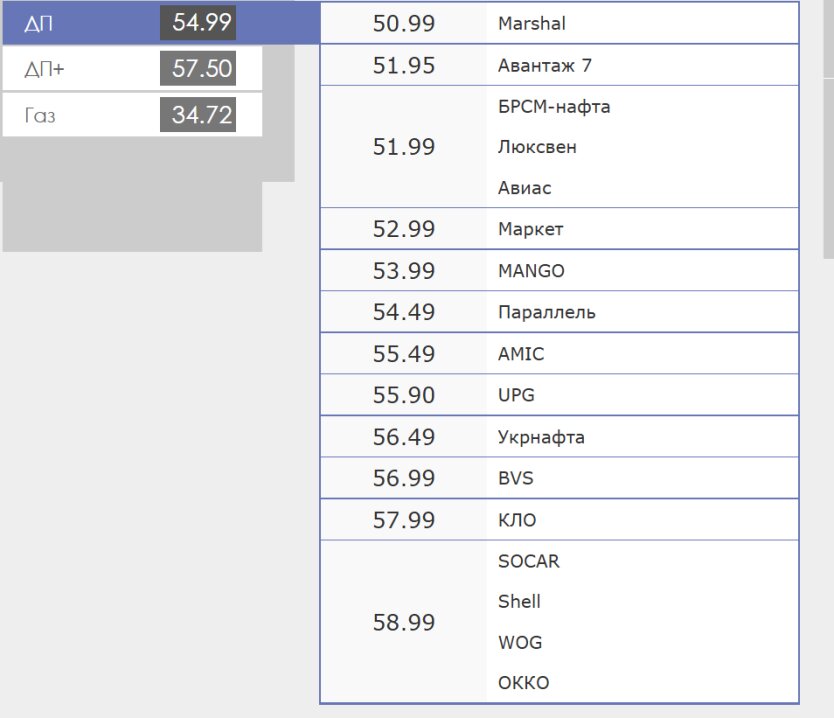Image resolution: width=834 pixels, height=718 pixels.
Task: Click the 50.99 price cell
Action: point(404,23)
